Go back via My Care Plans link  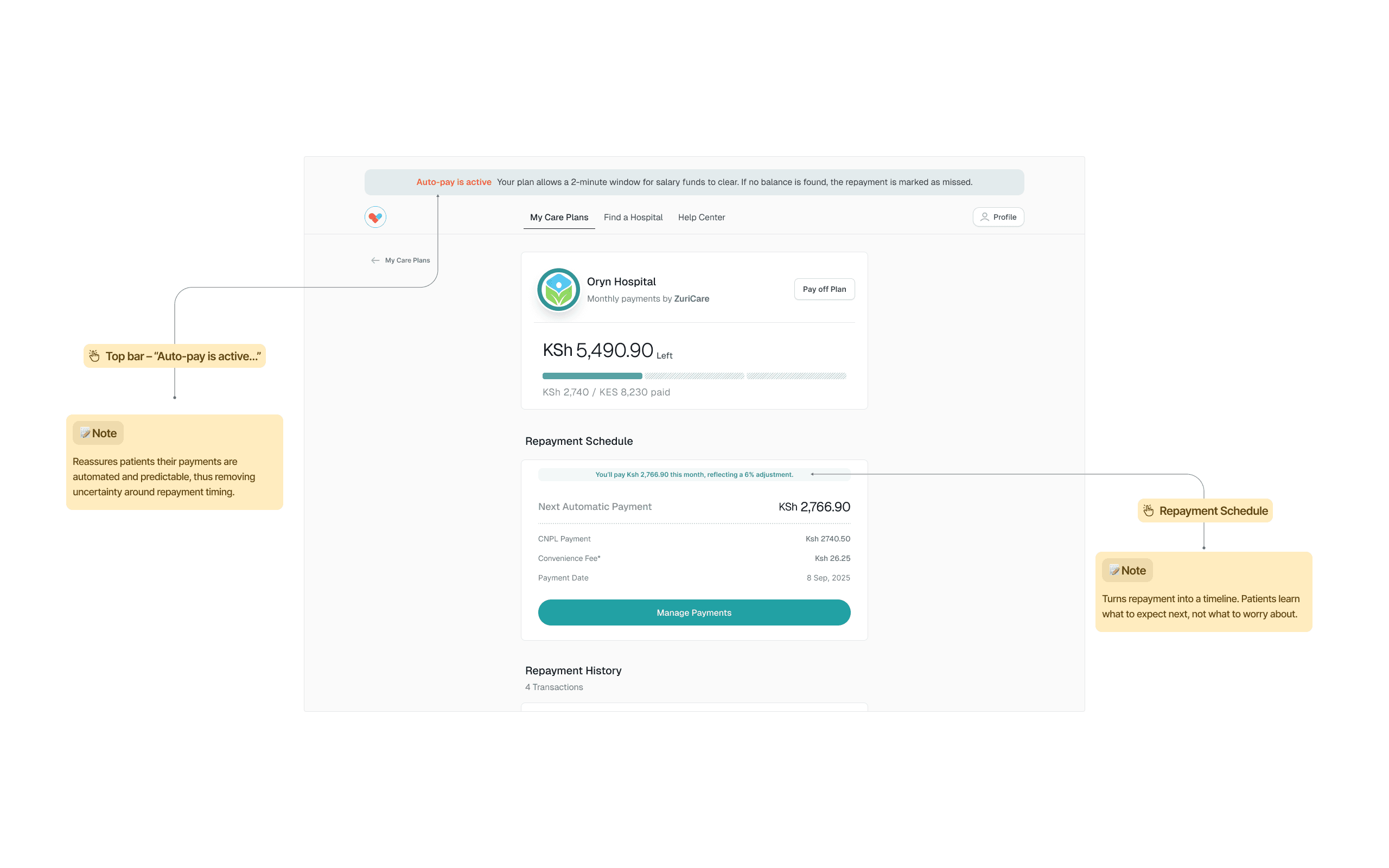click(407, 260)
